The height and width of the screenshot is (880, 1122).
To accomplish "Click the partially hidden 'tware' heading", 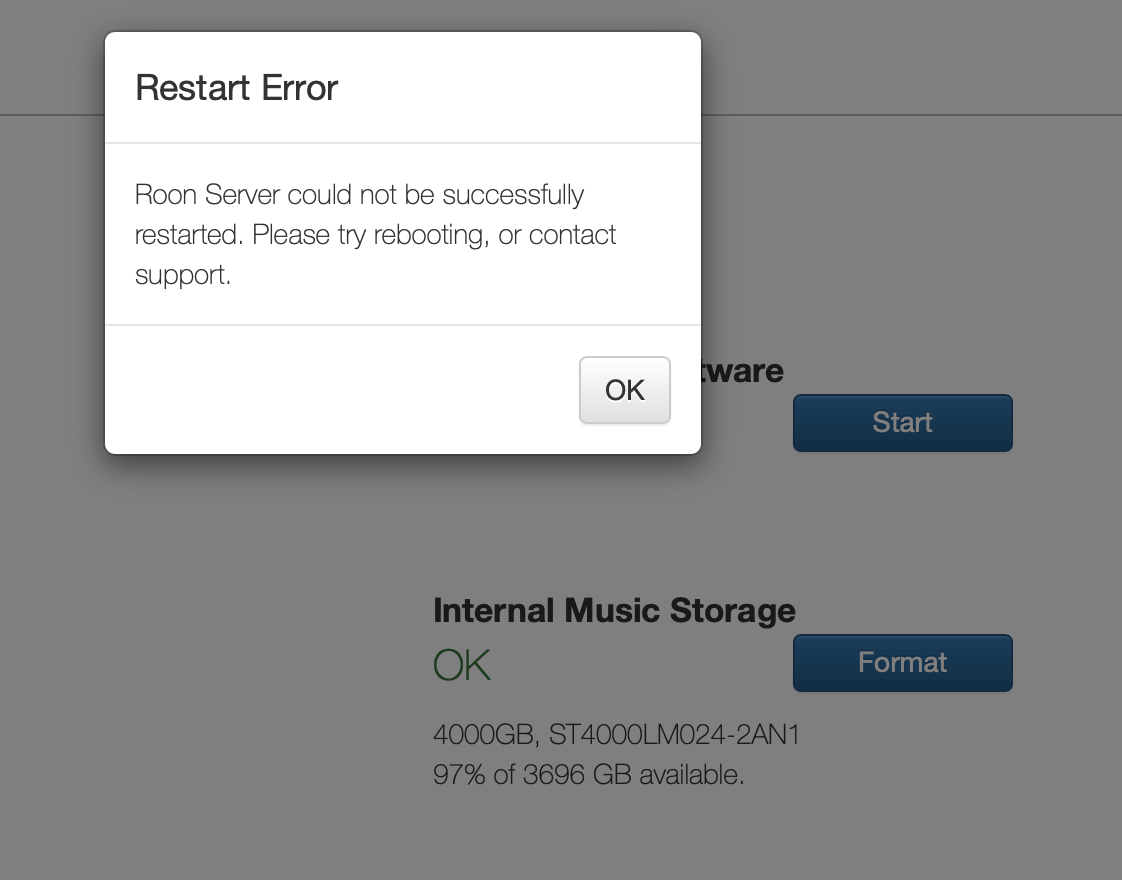I will pos(743,371).
